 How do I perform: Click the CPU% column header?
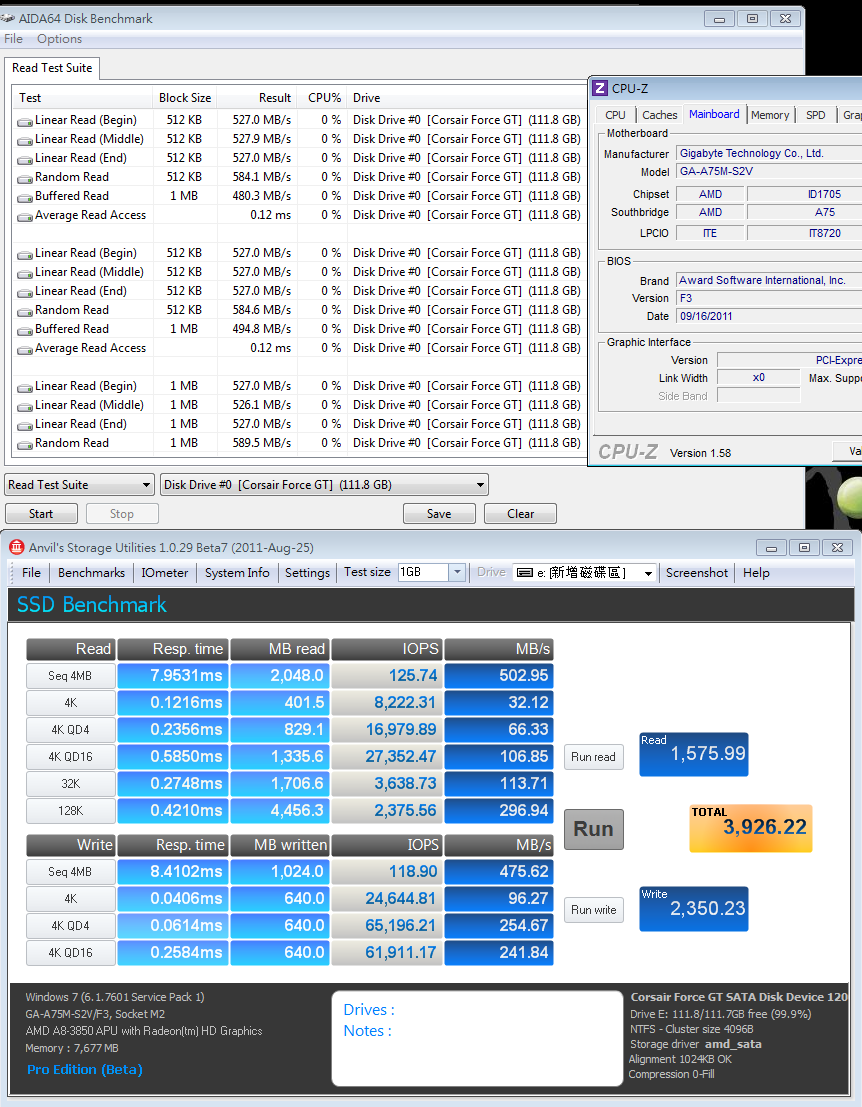click(324, 98)
